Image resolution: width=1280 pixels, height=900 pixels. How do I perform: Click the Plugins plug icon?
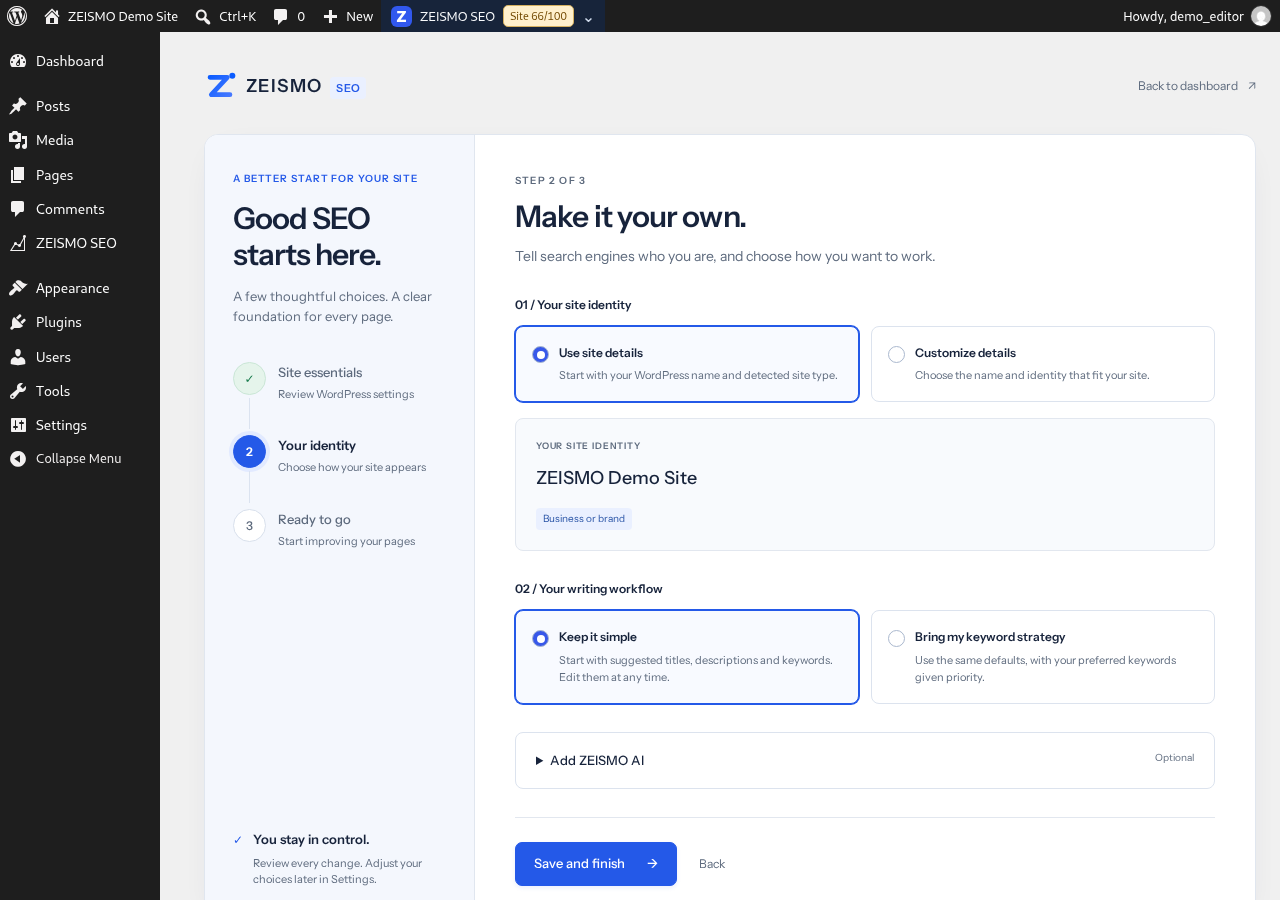18,322
